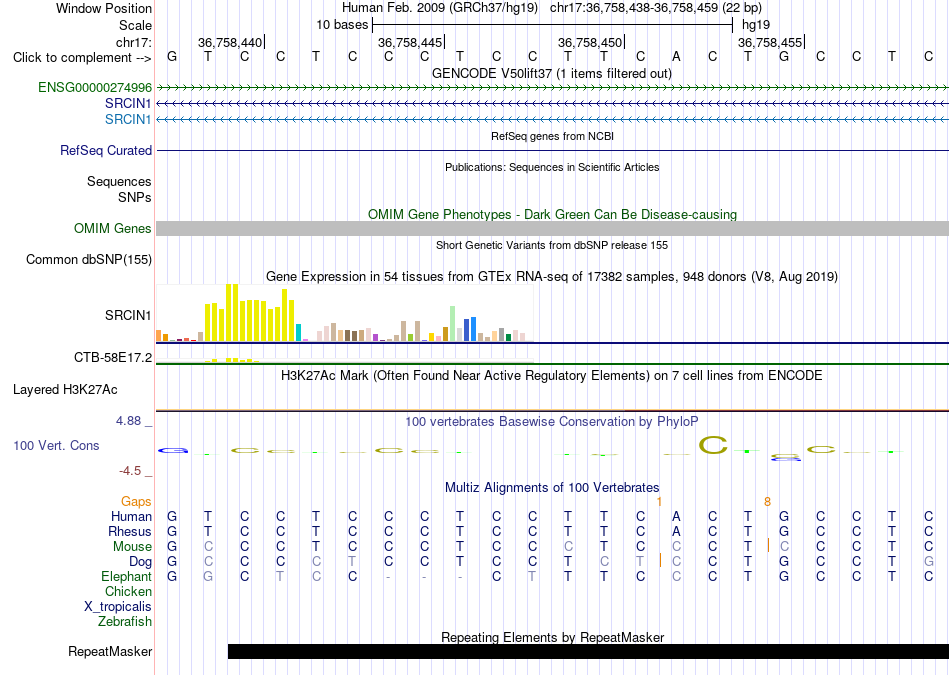Click the RepeatMasker track label

coord(110,651)
